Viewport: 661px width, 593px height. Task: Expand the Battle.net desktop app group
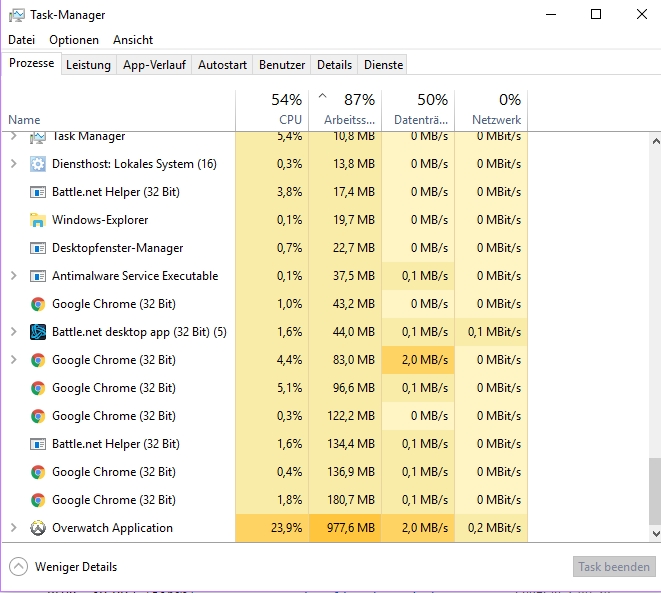(14, 332)
